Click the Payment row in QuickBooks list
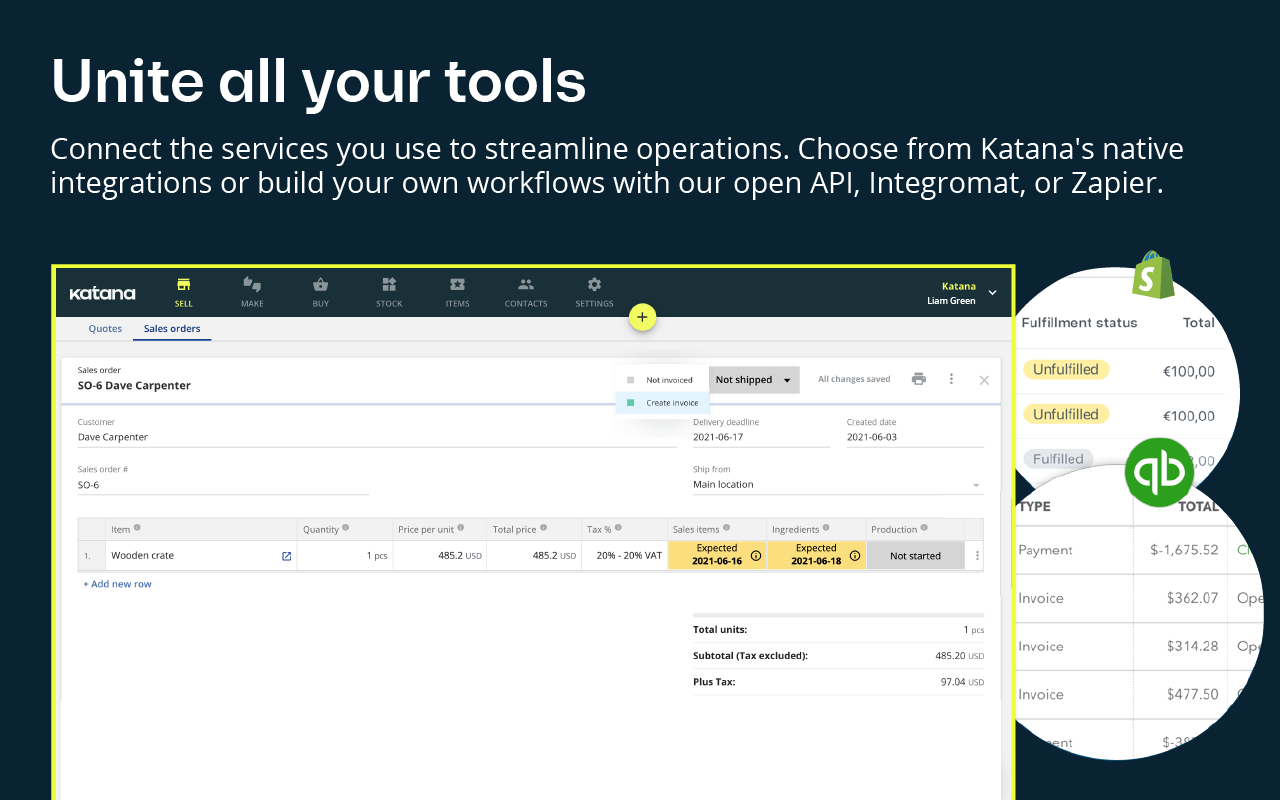Viewport: 1280px width, 800px height. coord(1140,550)
